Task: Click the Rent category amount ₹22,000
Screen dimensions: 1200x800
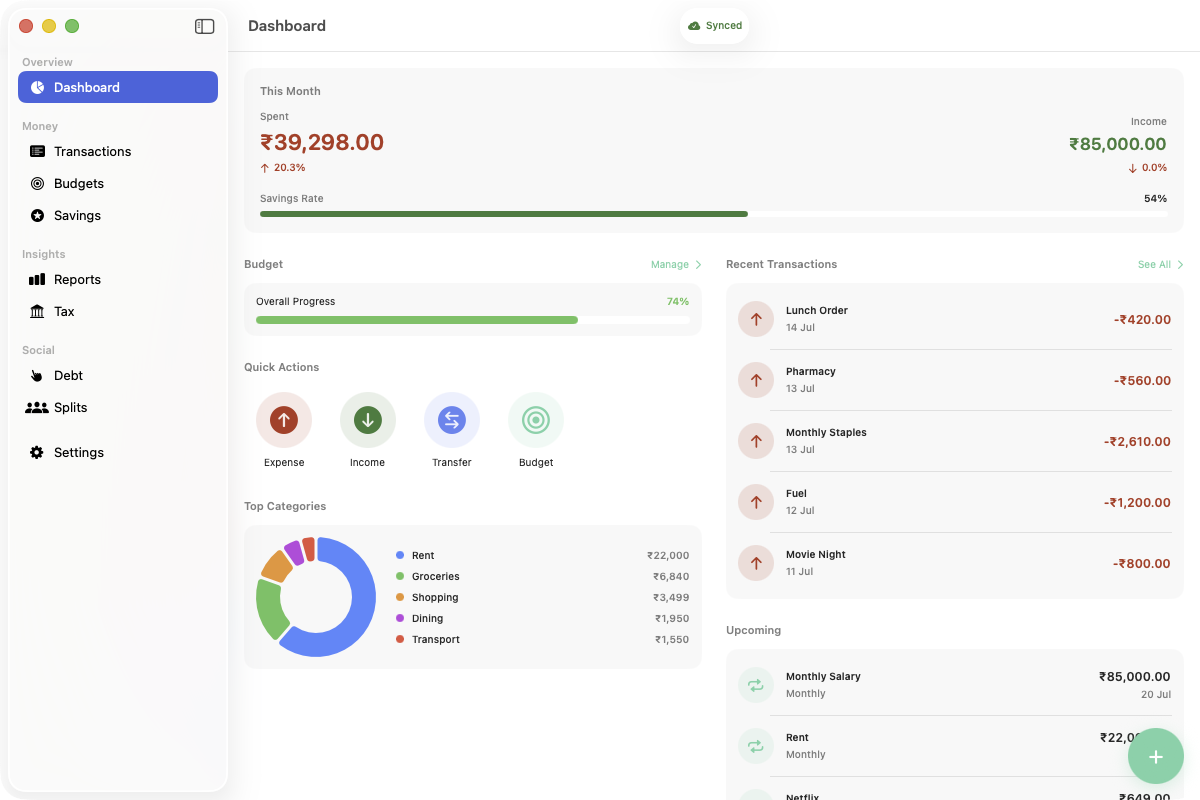Action: tap(668, 556)
